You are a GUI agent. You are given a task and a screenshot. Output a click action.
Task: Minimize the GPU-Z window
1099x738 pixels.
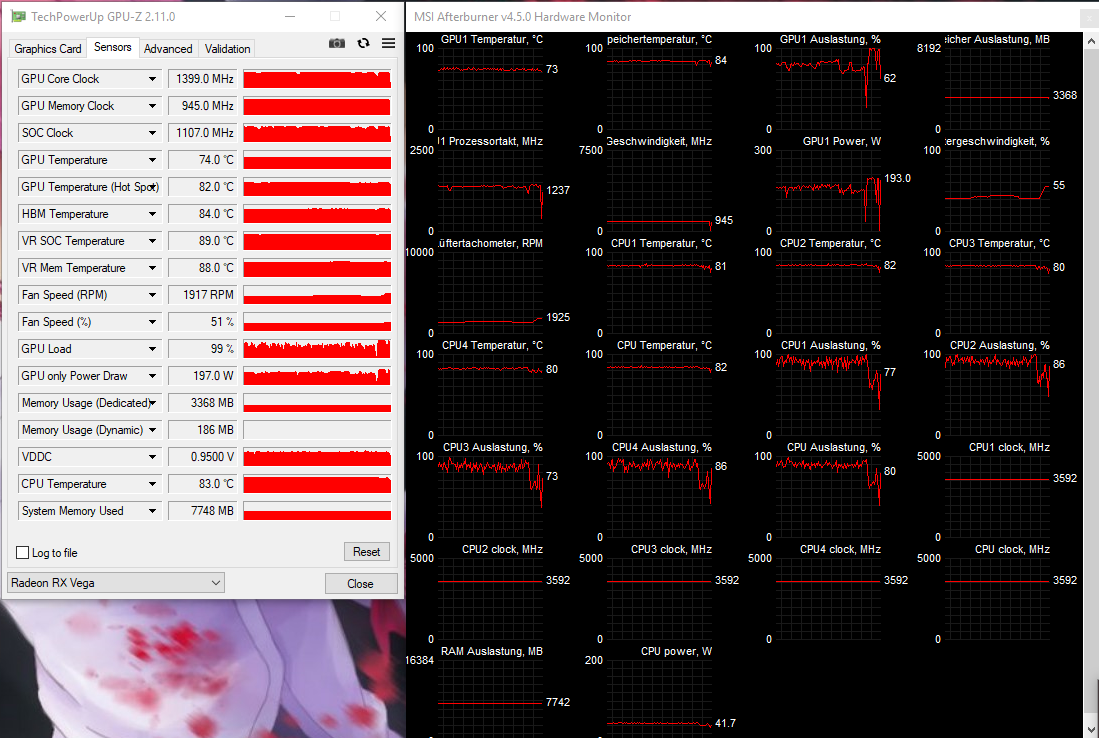(x=290, y=16)
